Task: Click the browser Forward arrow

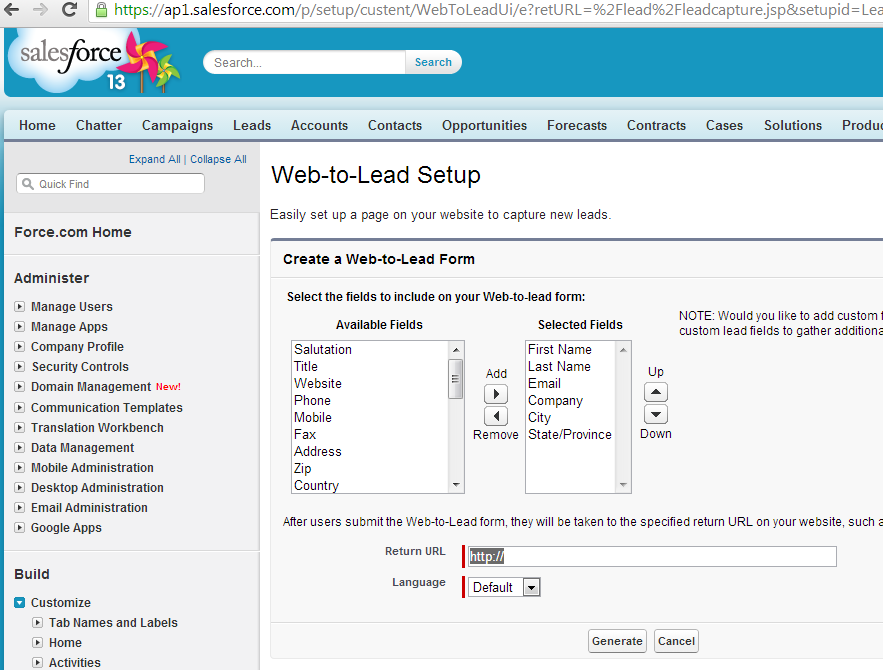Action: click(x=40, y=10)
